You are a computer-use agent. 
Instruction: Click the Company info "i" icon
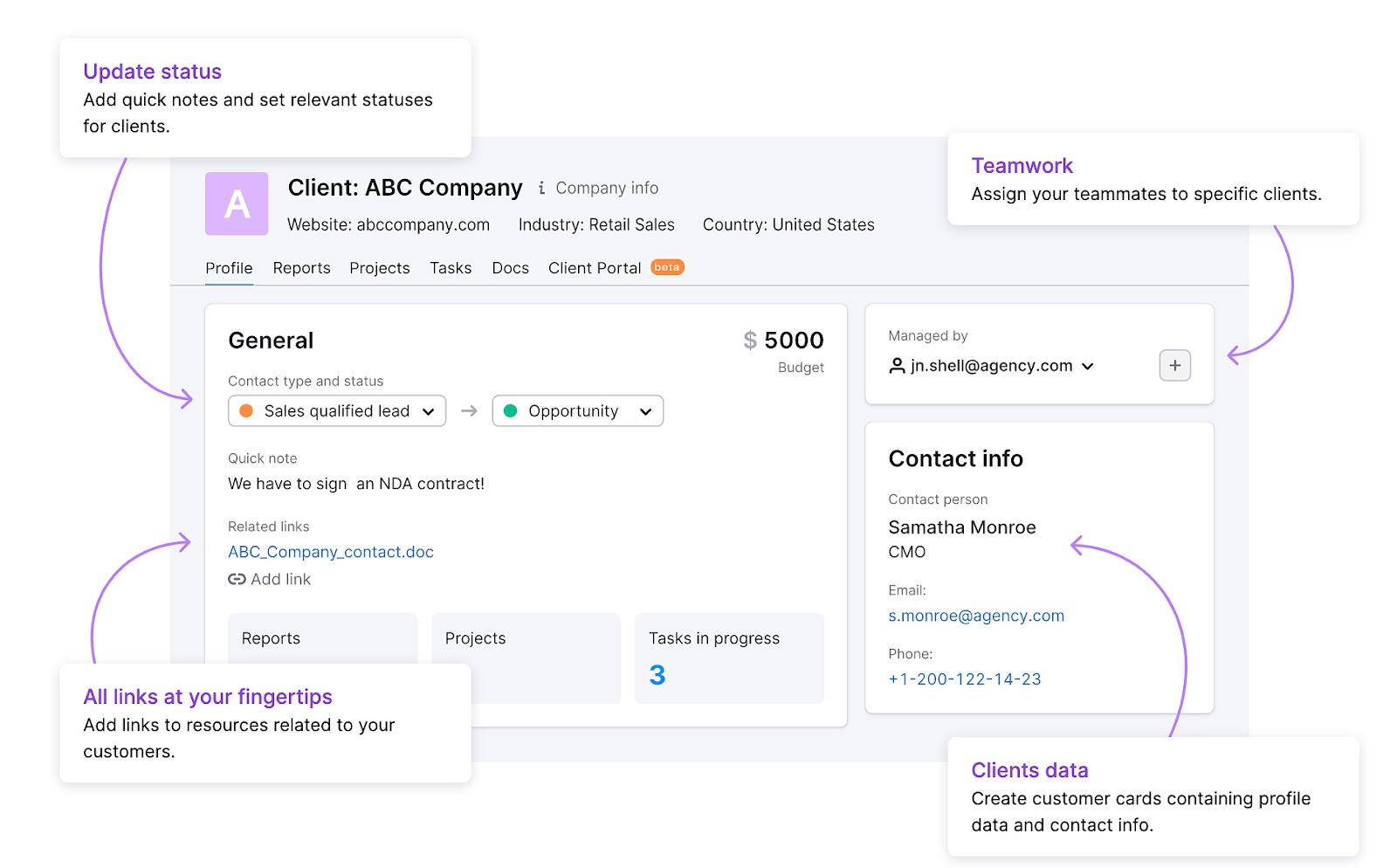tap(542, 188)
